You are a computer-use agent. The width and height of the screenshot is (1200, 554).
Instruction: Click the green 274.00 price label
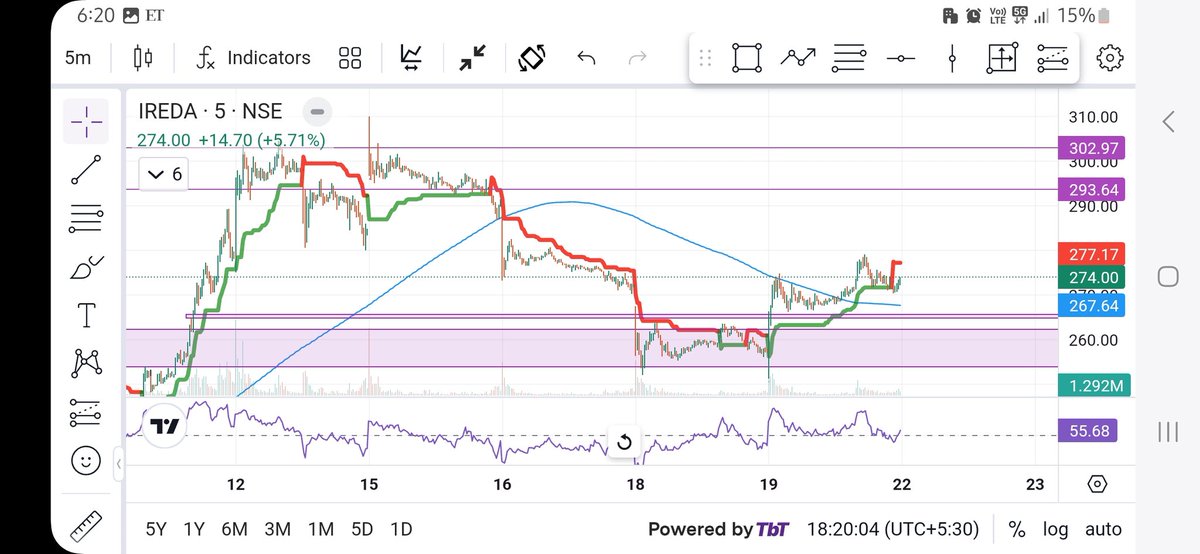pos(1091,277)
